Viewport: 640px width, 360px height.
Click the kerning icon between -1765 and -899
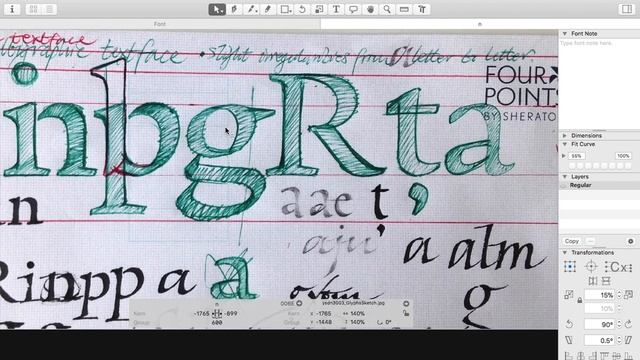click(x=217, y=313)
